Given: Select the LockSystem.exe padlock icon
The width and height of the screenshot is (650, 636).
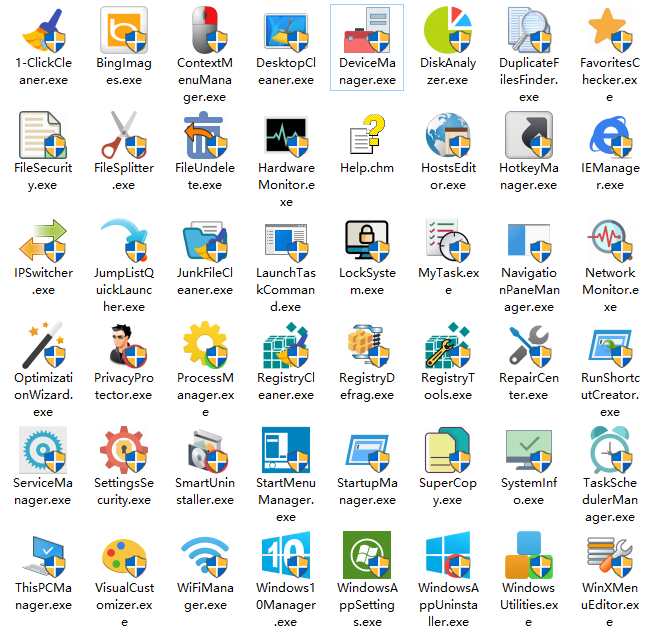Looking at the screenshot, I should [367, 240].
